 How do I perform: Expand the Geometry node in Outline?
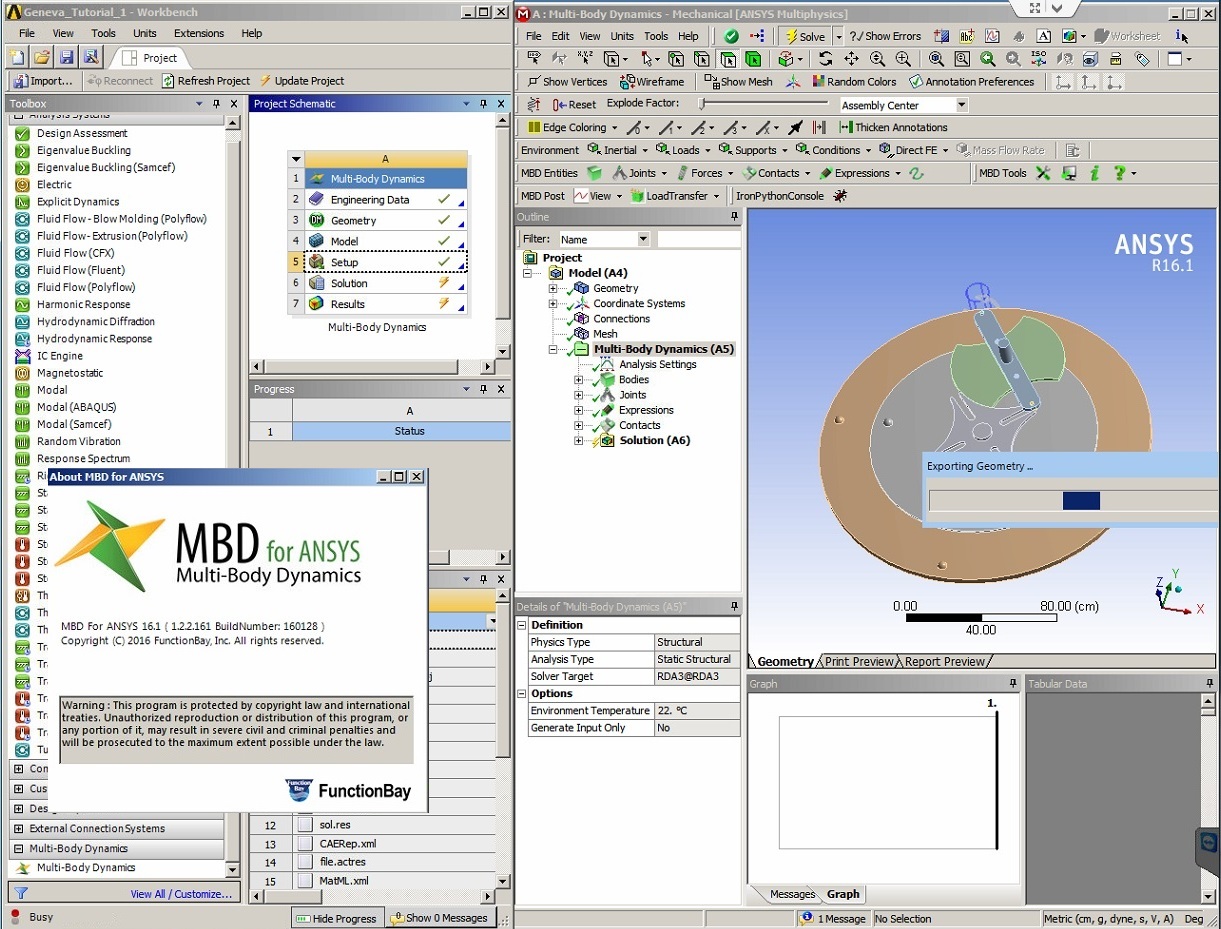tap(552, 288)
